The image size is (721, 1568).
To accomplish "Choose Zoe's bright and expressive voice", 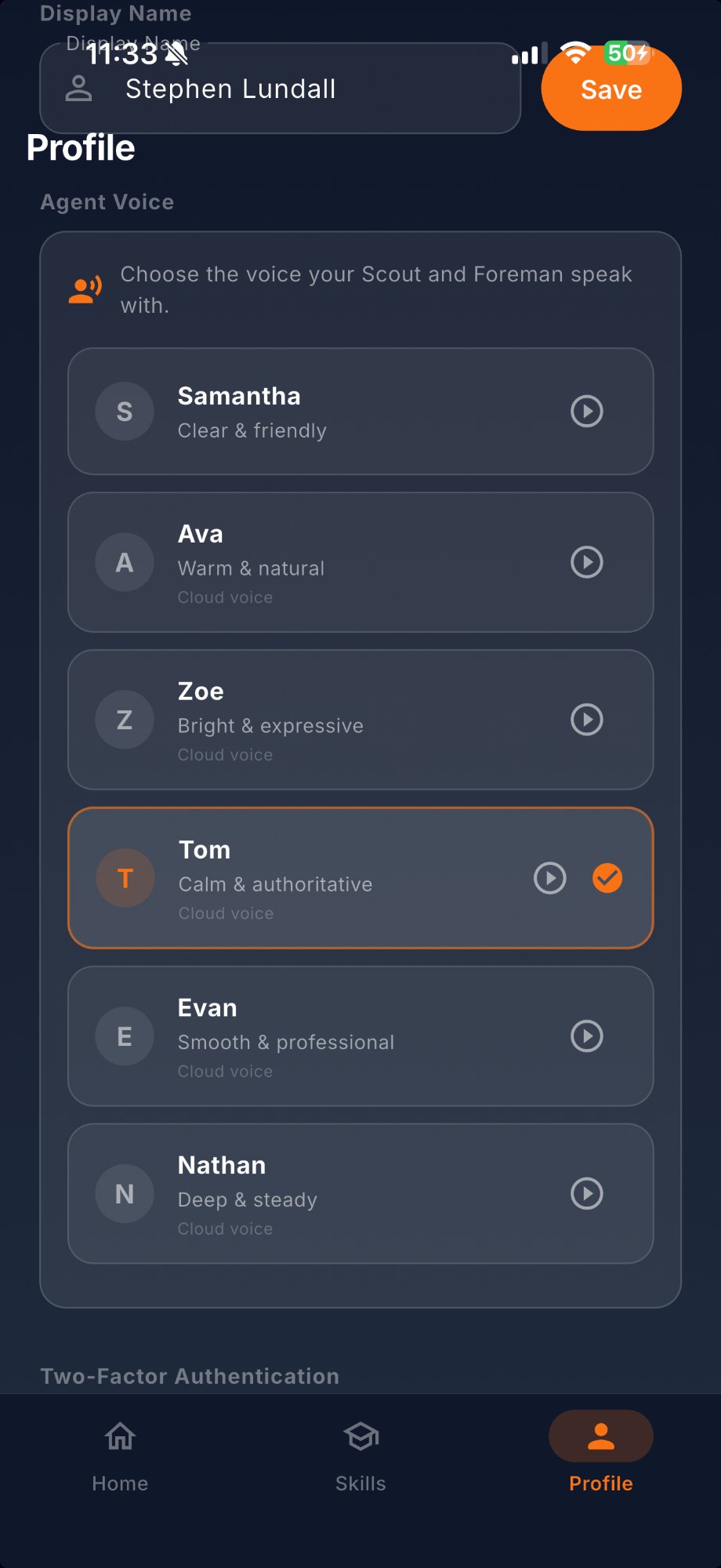I will click(x=313, y=720).
